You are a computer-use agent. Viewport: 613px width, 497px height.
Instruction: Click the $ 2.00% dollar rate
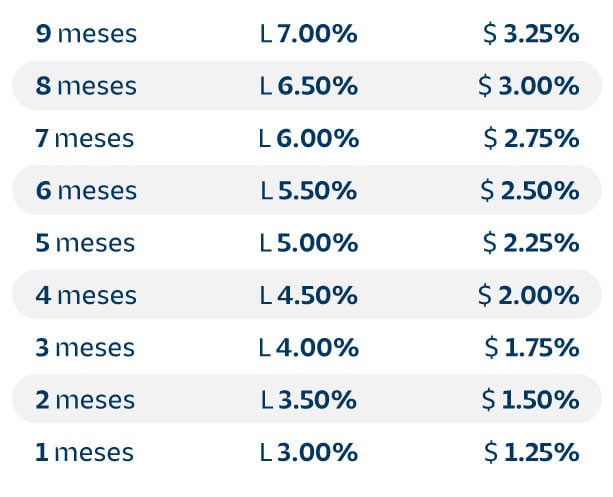pos(529,296)
